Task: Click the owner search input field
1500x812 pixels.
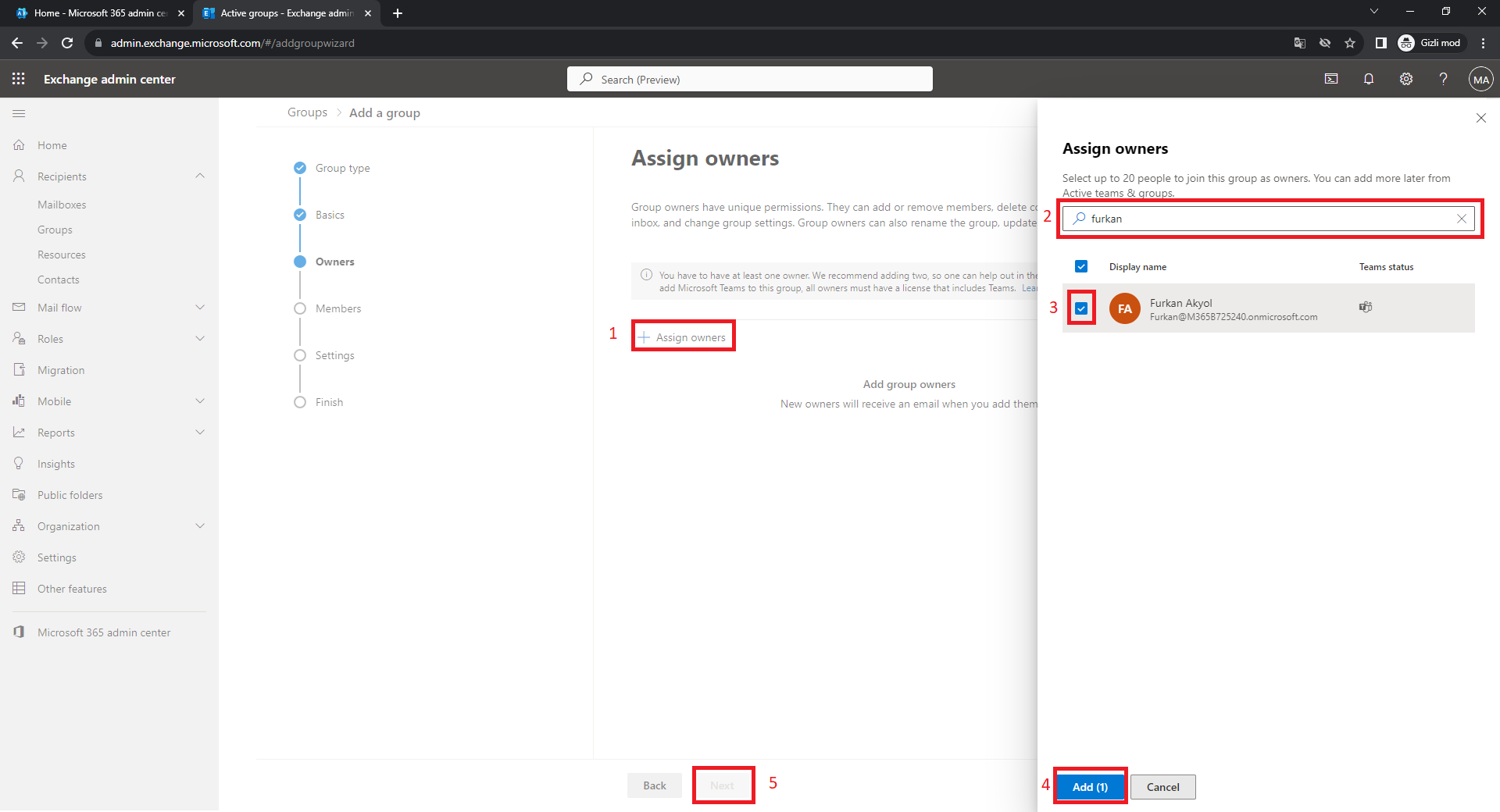Action: 1266,219
